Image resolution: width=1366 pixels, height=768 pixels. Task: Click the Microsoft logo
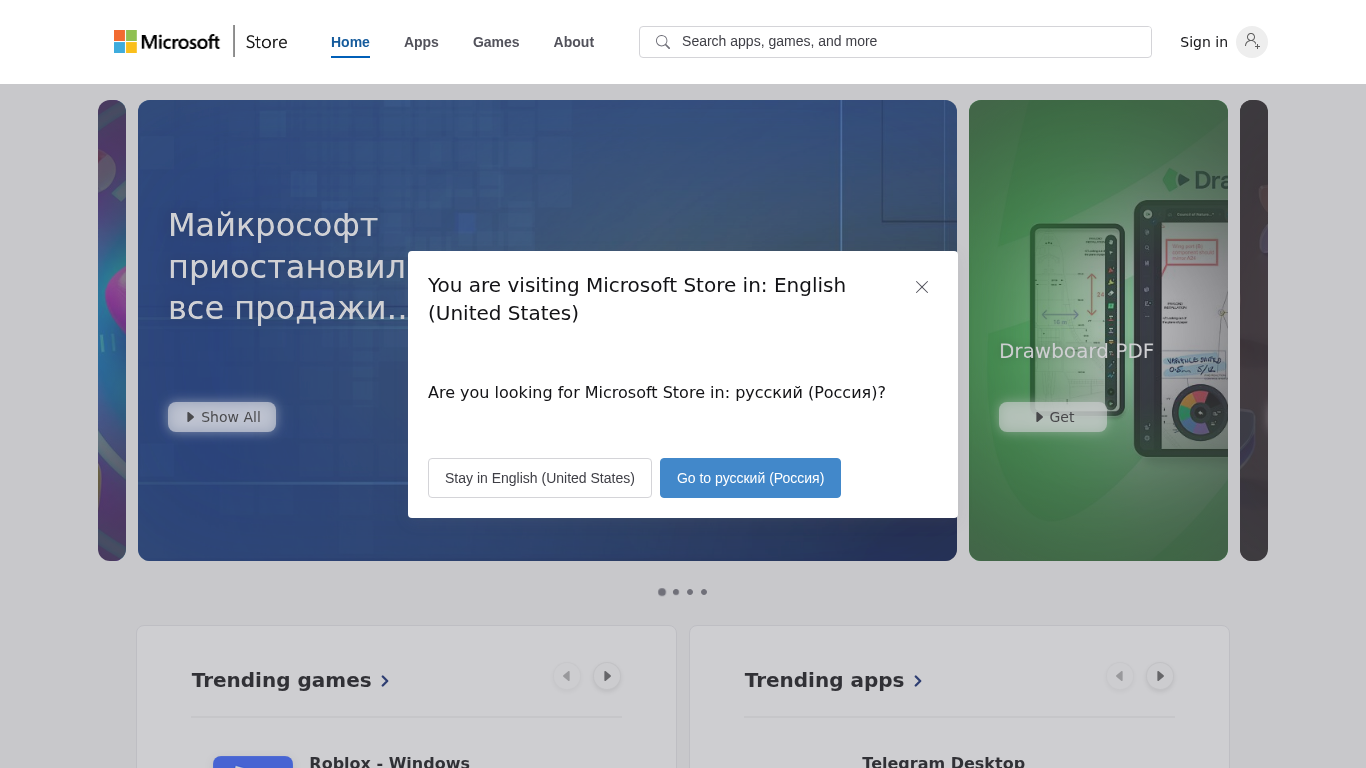pyautogui.click(x=167, y=42)
